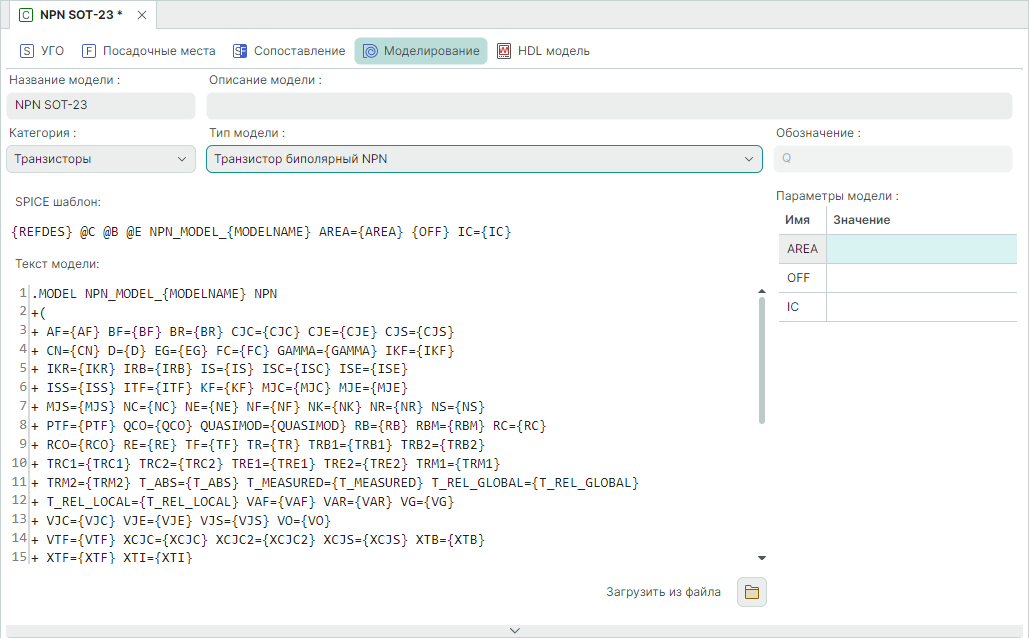Screen dimensions: 1029x638
Task: Open the Категория dropdown showing Транзисторы
Action: click(x=101, y=158)
